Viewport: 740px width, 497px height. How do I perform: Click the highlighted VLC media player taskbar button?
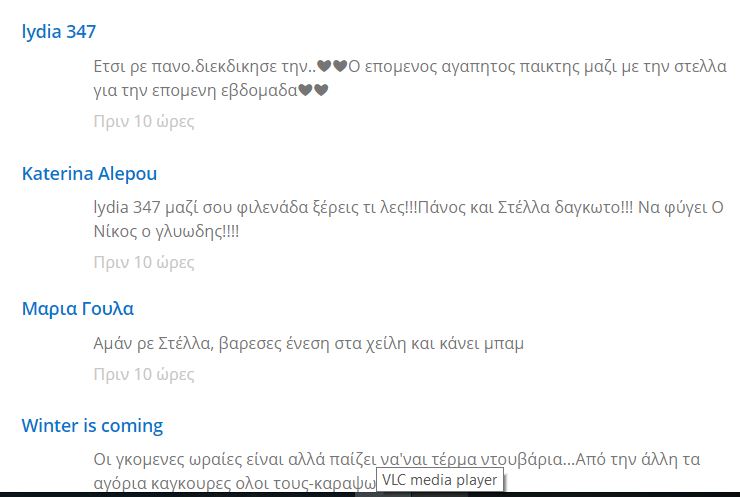tap(382, 494)
